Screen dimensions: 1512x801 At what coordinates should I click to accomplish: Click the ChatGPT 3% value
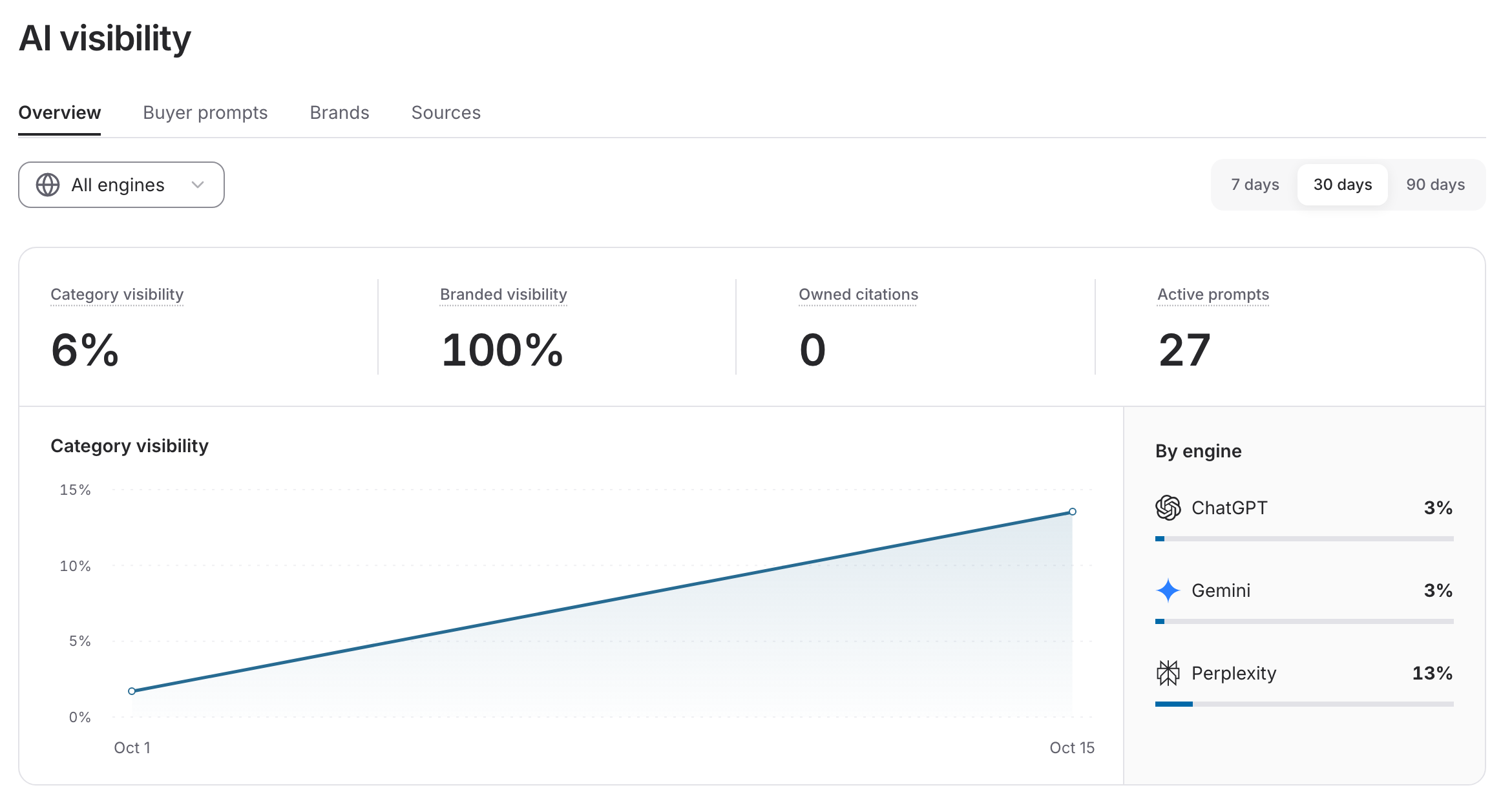pos(1438,508)
